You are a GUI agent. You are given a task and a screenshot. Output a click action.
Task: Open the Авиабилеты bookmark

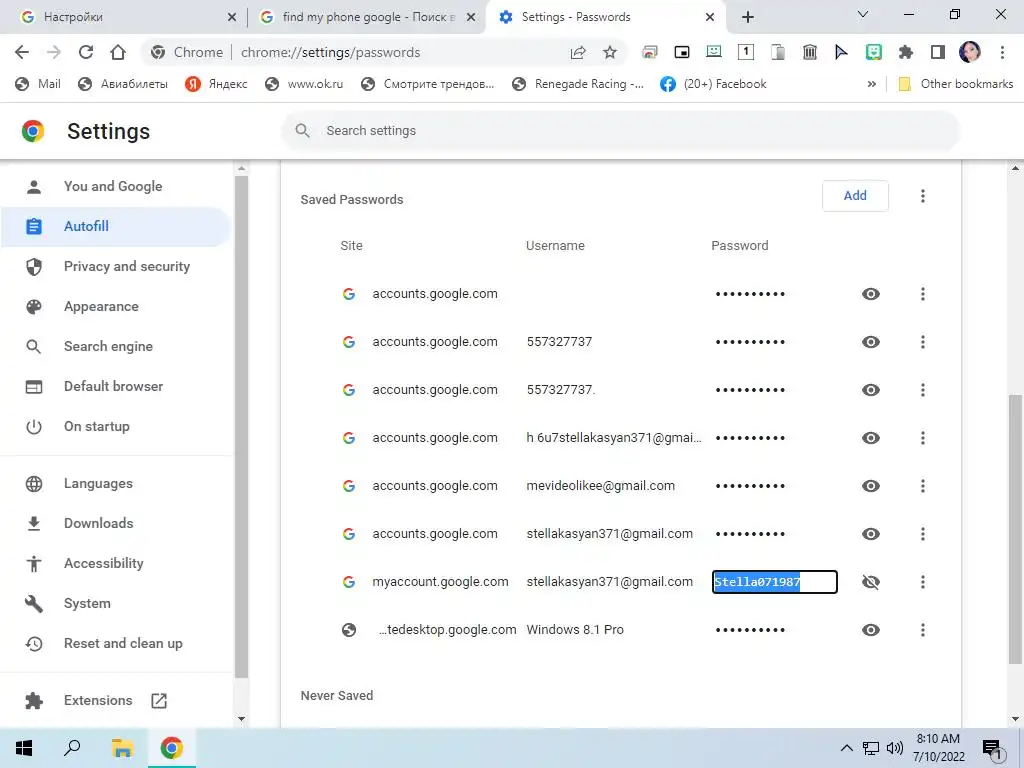[123, 84]
